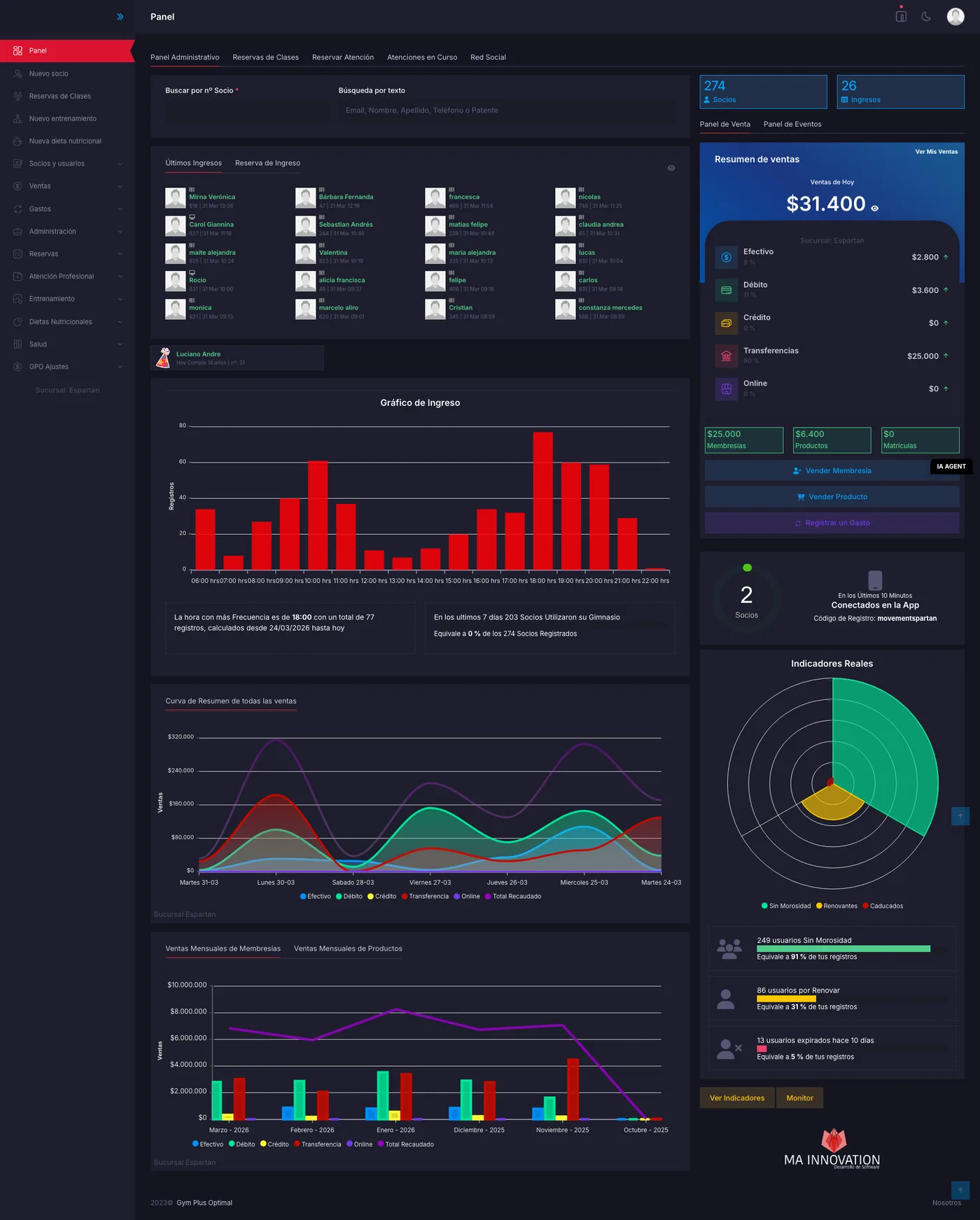Click Vender Producto button
Viewport: 980px width, 1220px height.
[832, 497]
